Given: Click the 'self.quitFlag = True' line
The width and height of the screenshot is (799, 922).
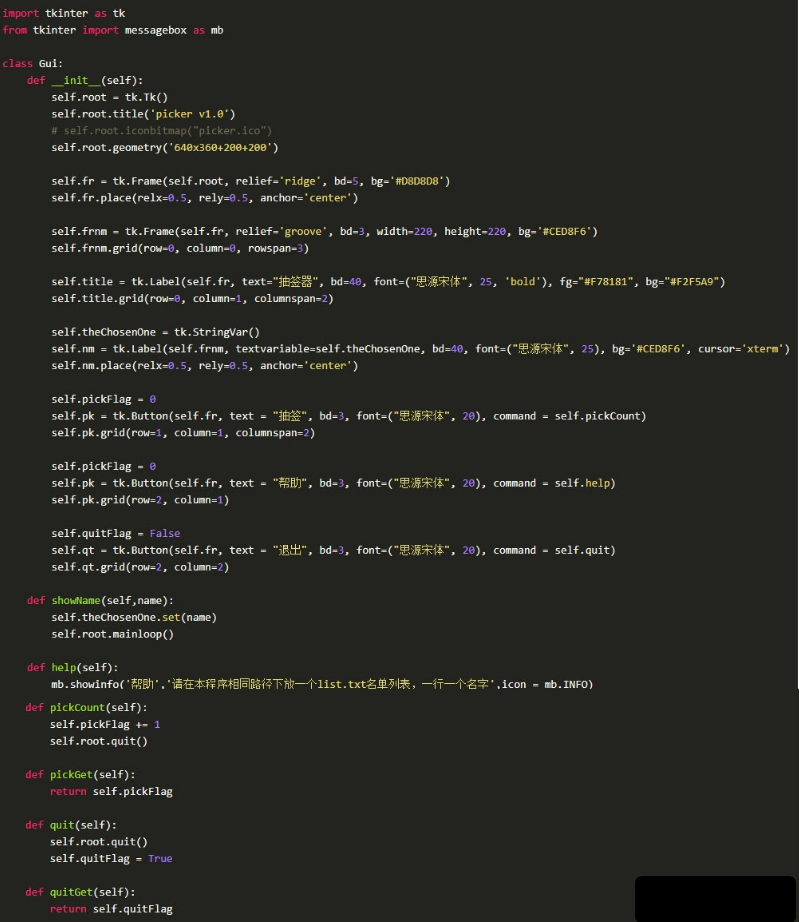Looking at the screenshot, I should 111,858.
